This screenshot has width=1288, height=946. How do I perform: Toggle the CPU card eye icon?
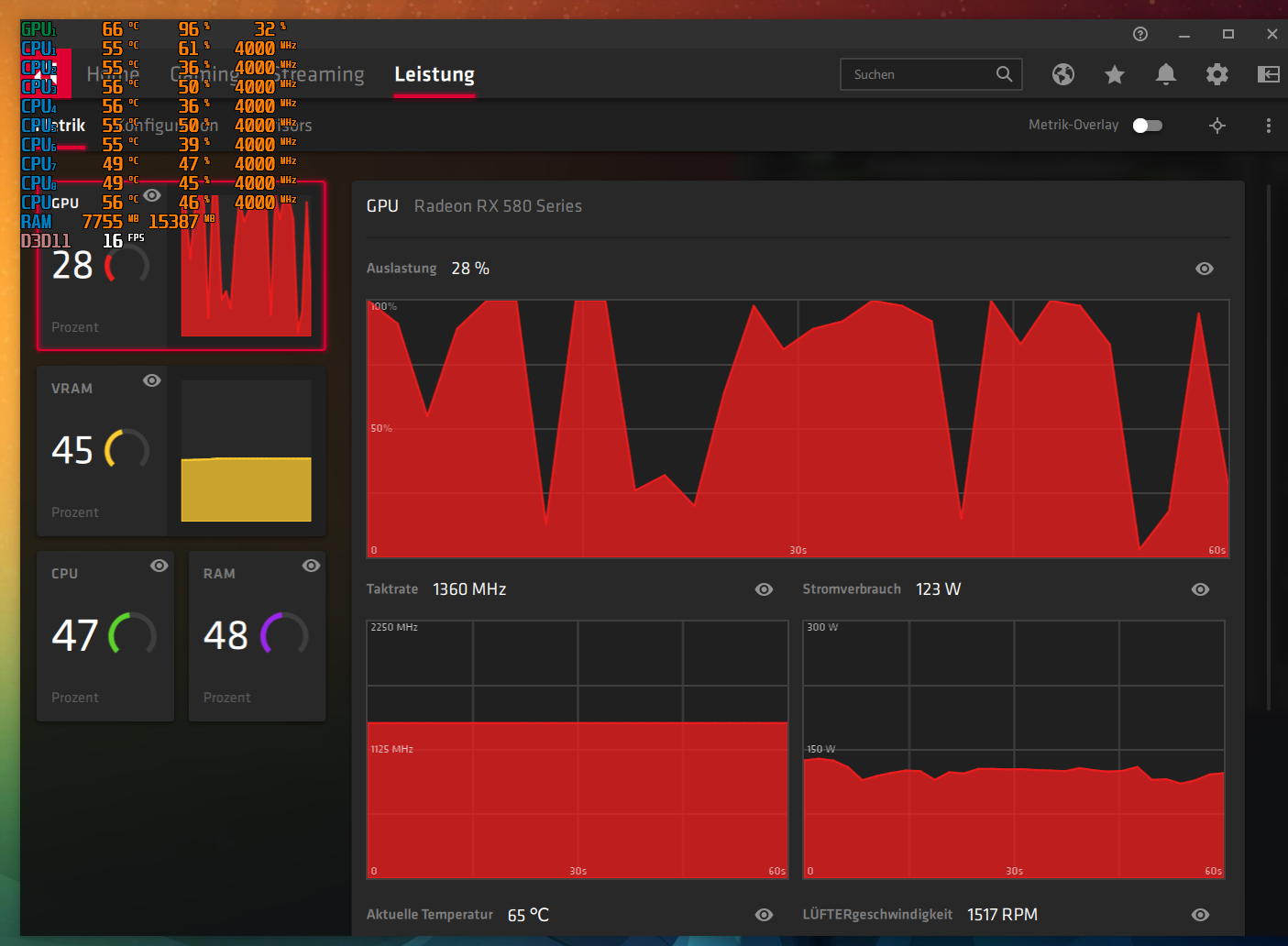159,566
